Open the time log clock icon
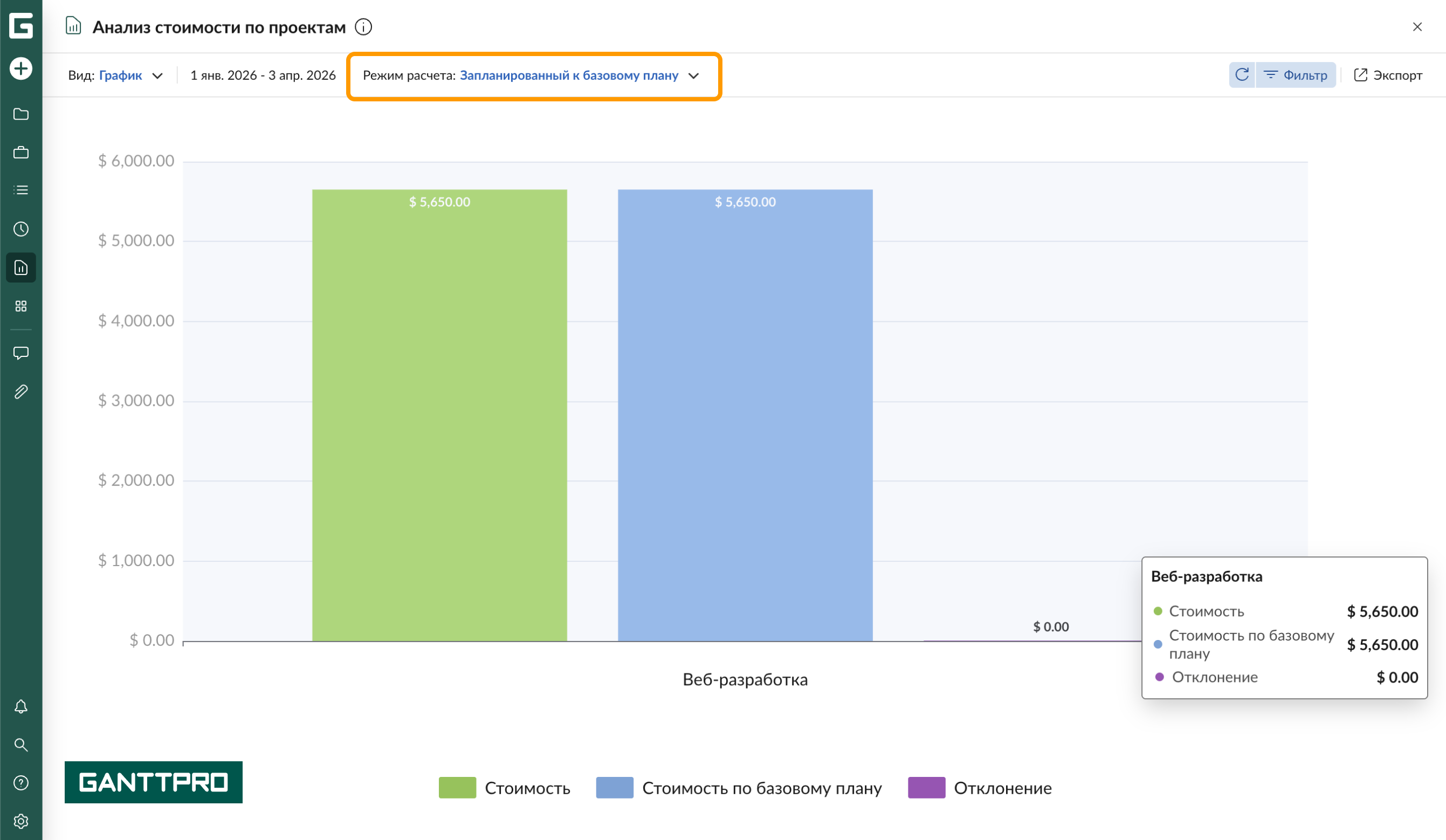Viewport: 1446px width, 840px height. pyautogui.click(x=20, y=229)
